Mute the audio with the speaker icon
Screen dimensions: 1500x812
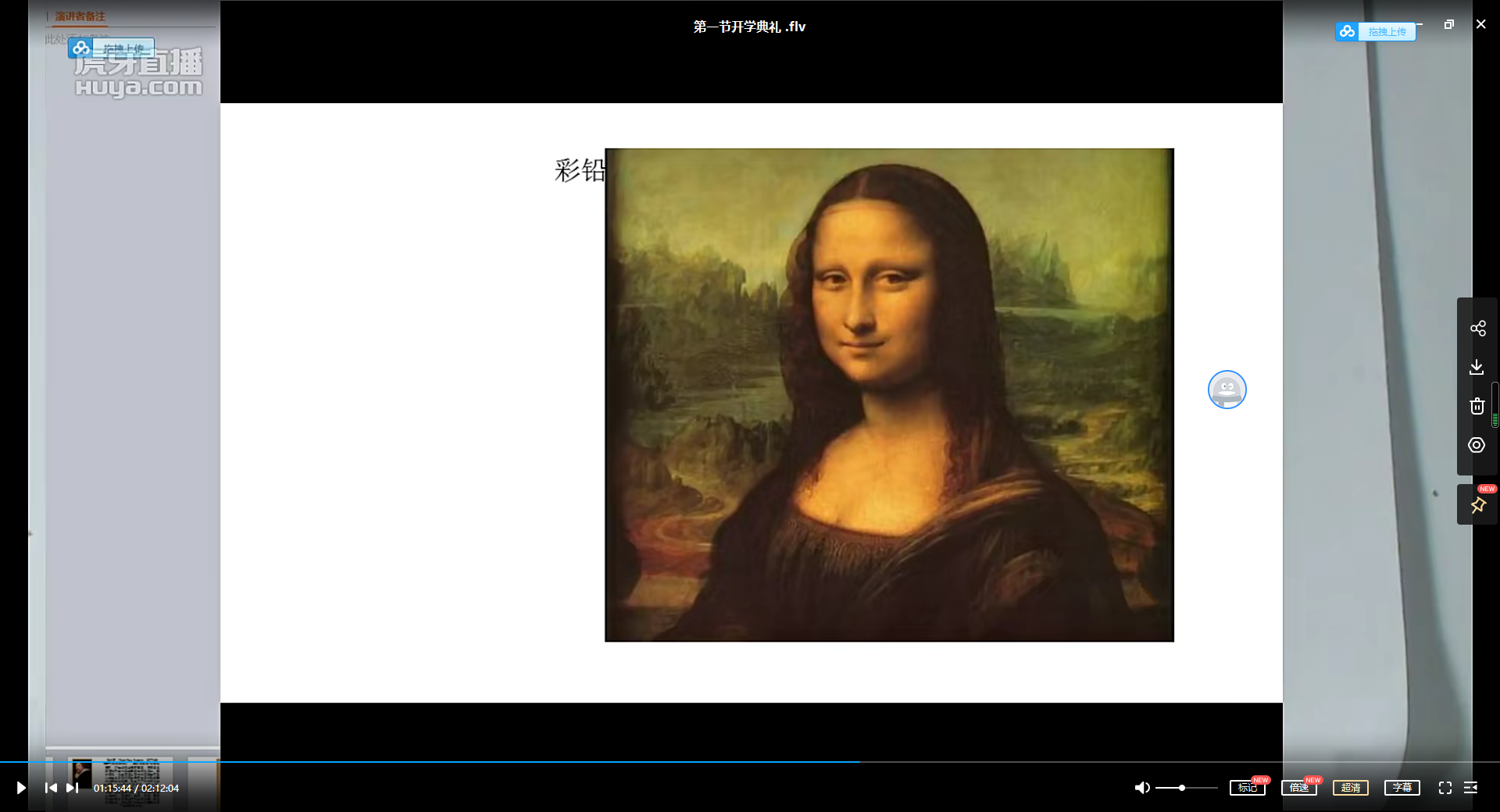pos(1142,788)
